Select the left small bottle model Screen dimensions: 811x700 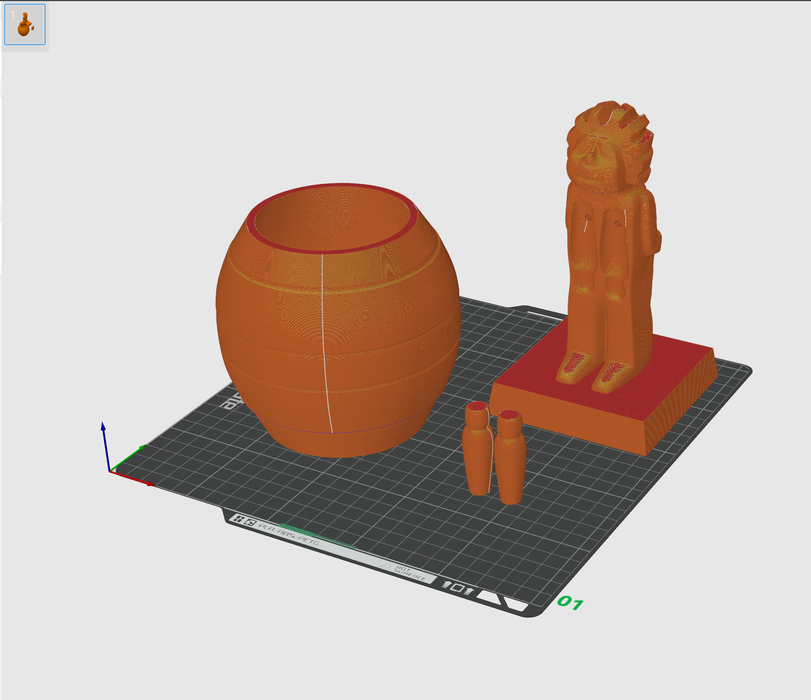pyautogui.click(x=477, y=450)
